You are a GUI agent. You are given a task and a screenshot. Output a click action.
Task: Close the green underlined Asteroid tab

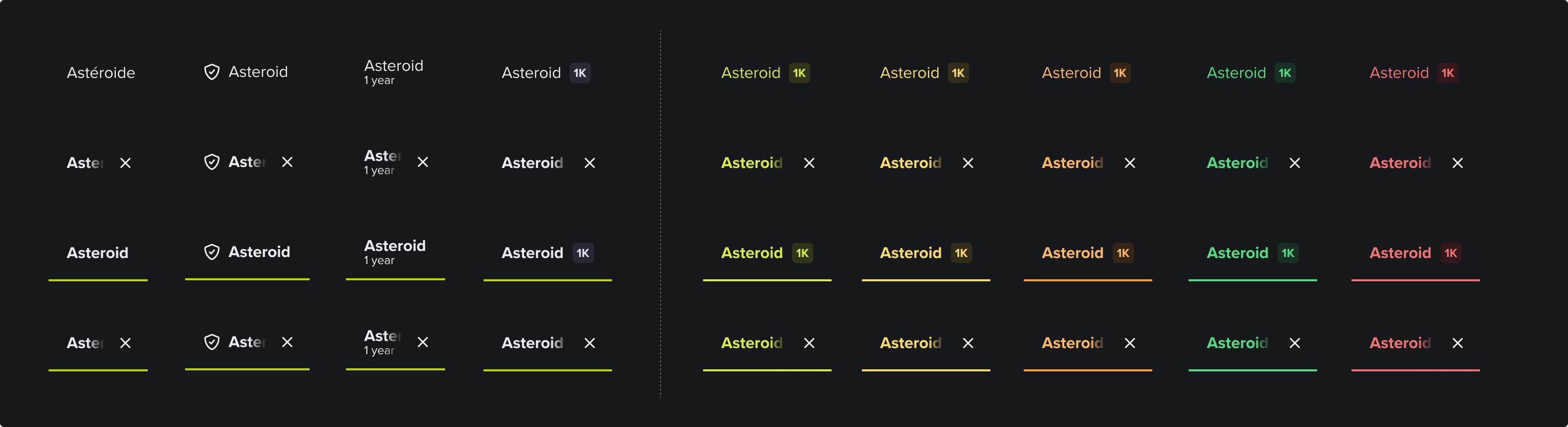click(1294, 344)
